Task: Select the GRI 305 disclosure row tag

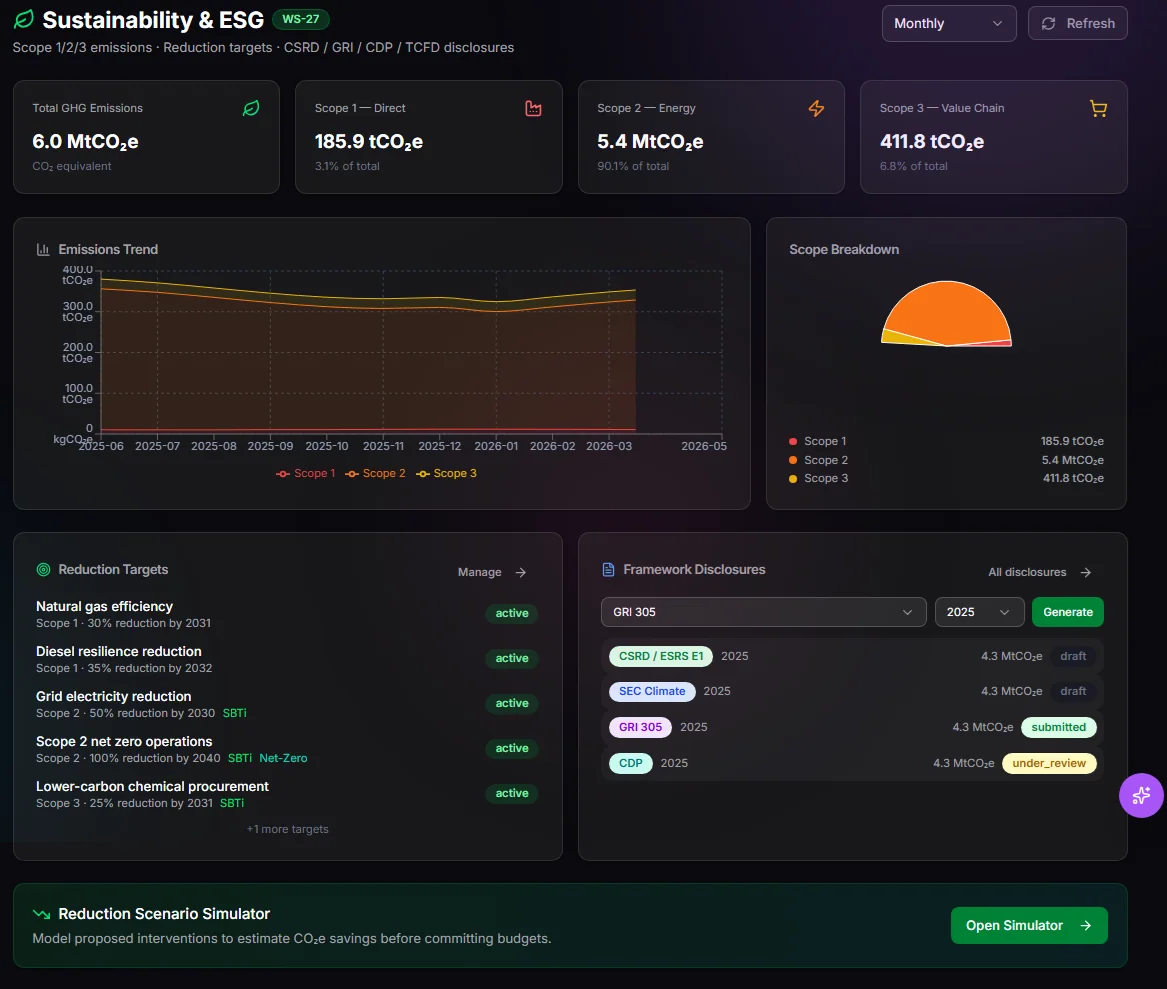Action: [x=640, y=727]
